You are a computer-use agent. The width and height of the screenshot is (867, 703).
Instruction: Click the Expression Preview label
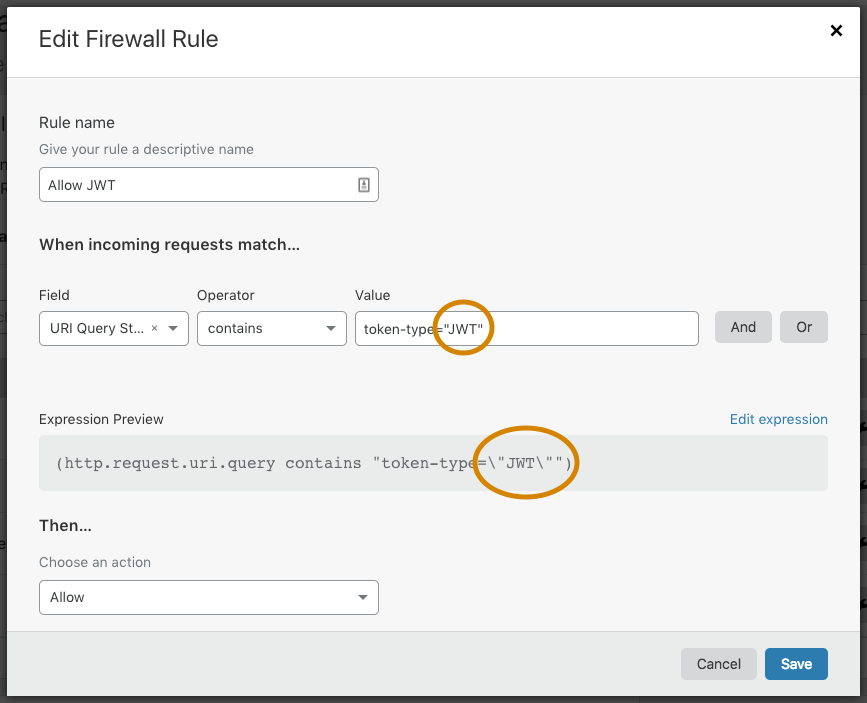point(101,419)
